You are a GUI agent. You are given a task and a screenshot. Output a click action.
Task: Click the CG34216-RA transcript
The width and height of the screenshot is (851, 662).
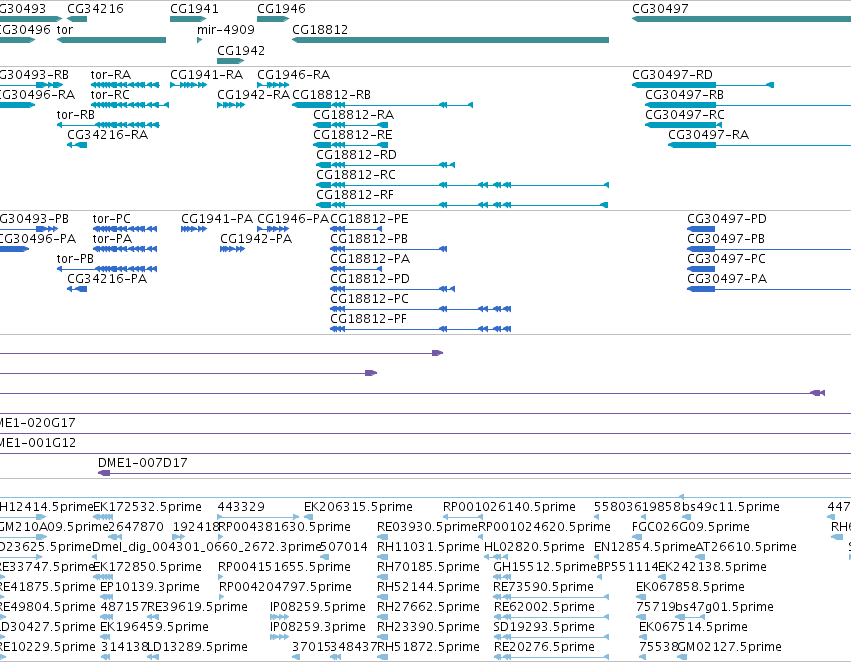pyautogui.click(x=77, y=145)
